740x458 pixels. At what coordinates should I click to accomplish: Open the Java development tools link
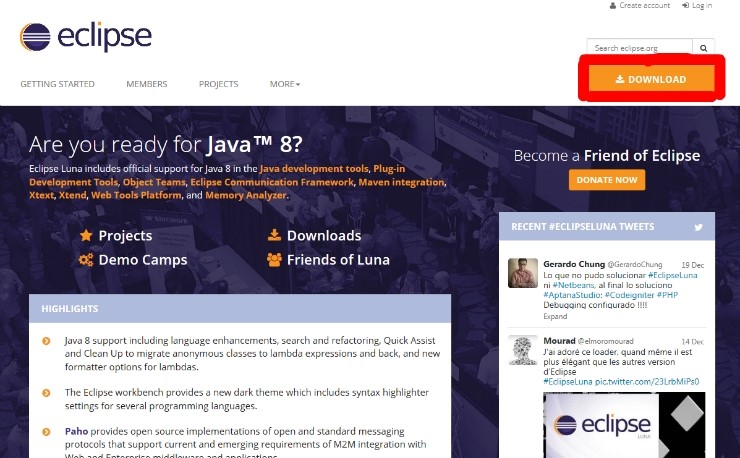[314, 169]
